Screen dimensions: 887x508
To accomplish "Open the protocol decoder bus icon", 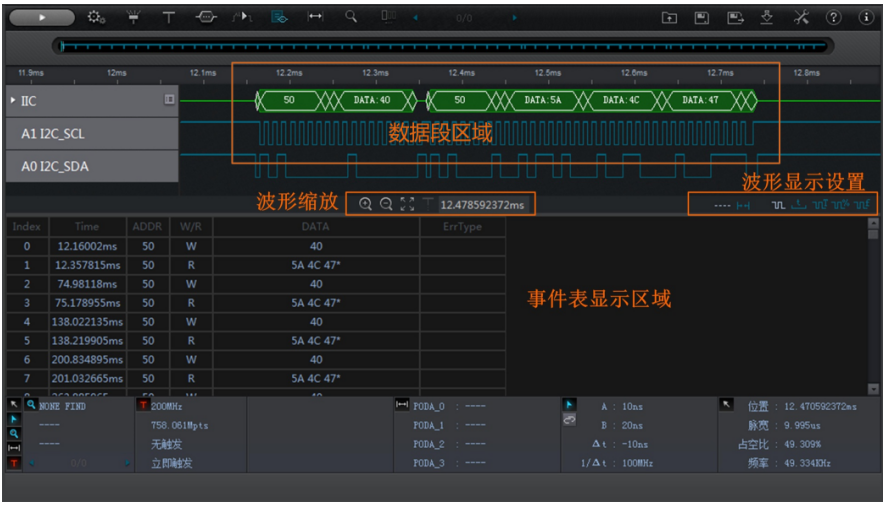I will coord(206,18).
